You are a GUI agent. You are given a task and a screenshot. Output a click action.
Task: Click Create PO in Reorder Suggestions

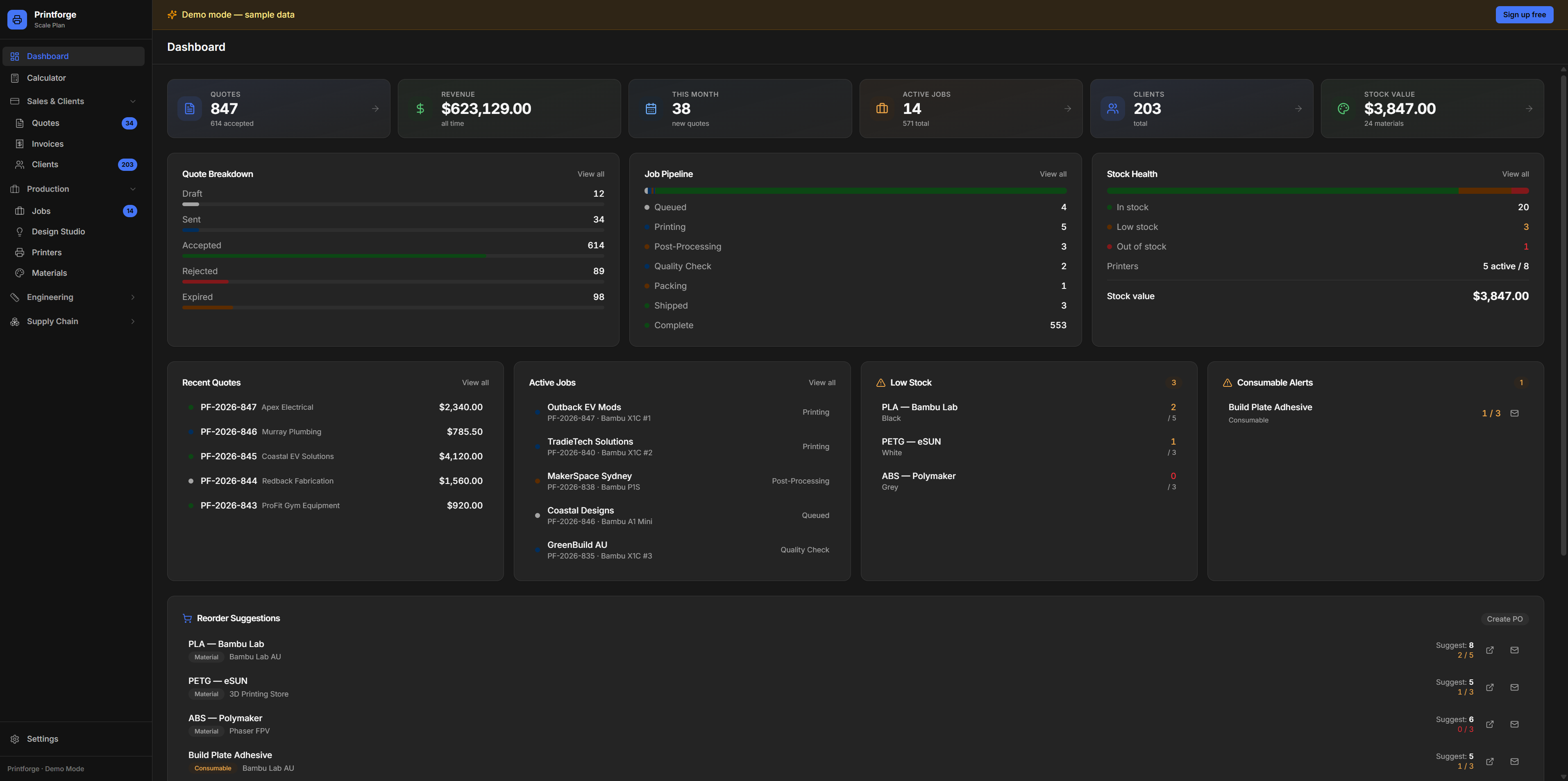click(x=1504, y=618)
